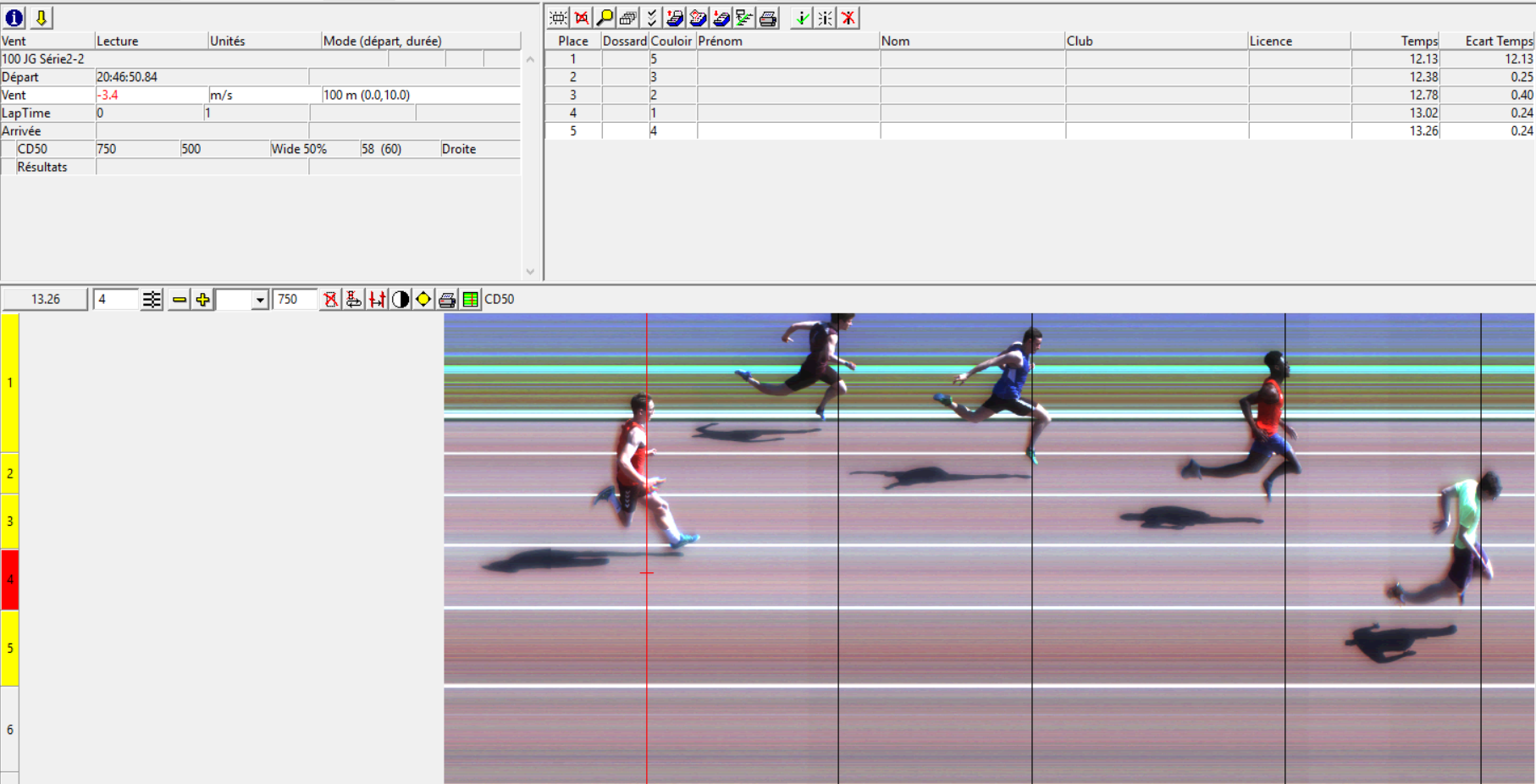The height and width of the screenshot is (784, 1536).
Task: Print the results table using printer icon
Action: coord(768,18)
